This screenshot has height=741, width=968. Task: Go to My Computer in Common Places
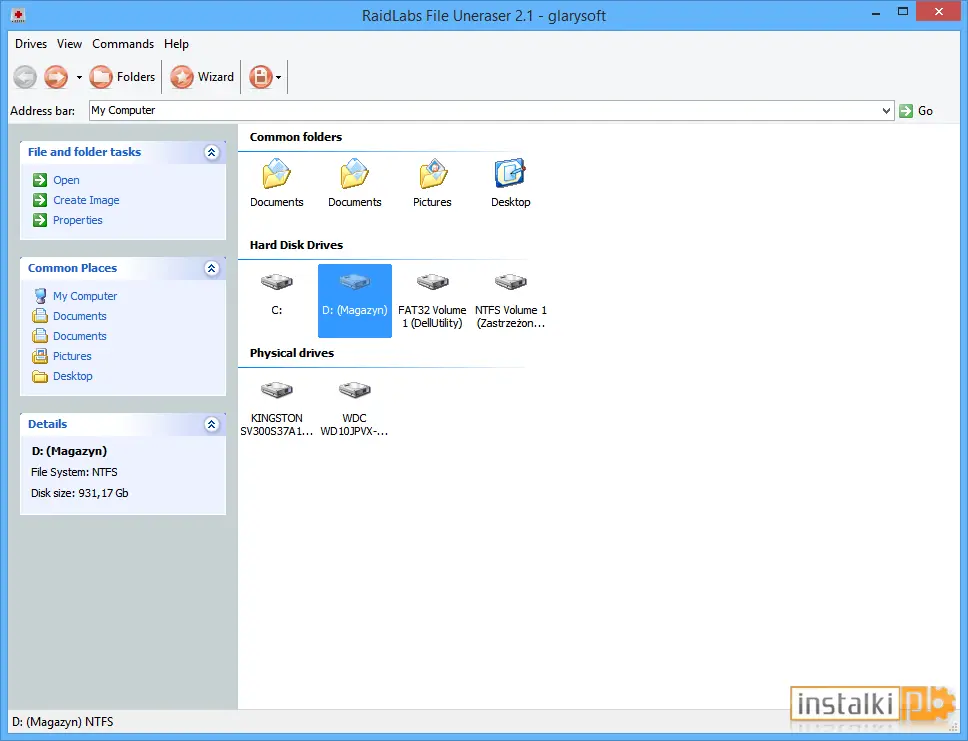tap(85, 296)
